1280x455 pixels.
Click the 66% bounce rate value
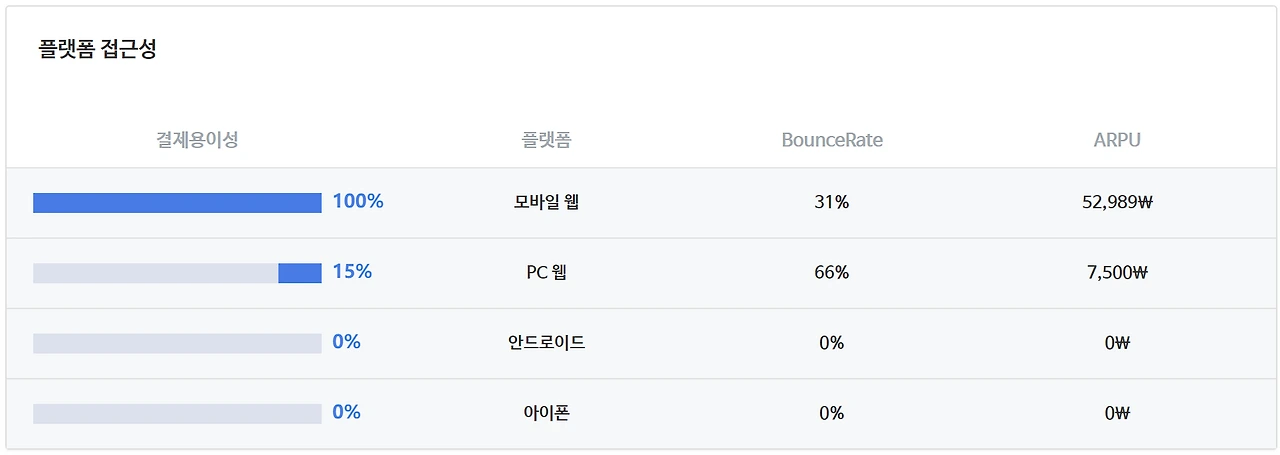(x=832, y=273)
